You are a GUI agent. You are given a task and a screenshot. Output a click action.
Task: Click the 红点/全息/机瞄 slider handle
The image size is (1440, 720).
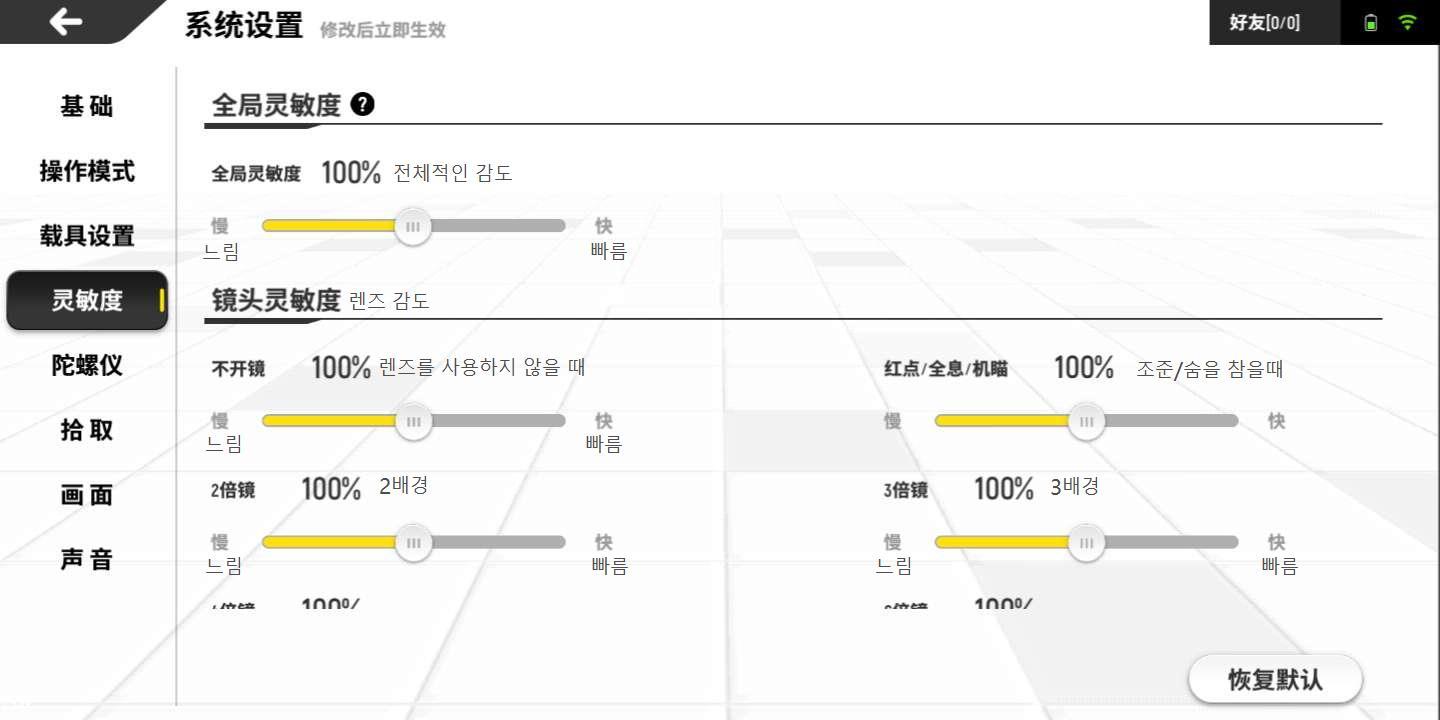point(1085,422)
